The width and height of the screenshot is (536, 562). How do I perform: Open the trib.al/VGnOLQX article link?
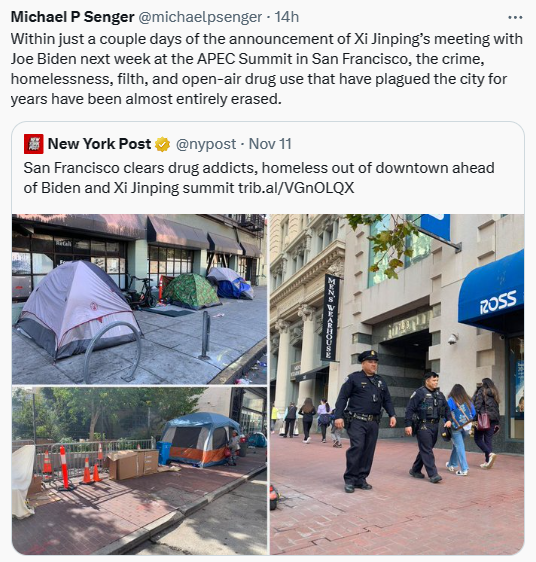click(296, 188)
